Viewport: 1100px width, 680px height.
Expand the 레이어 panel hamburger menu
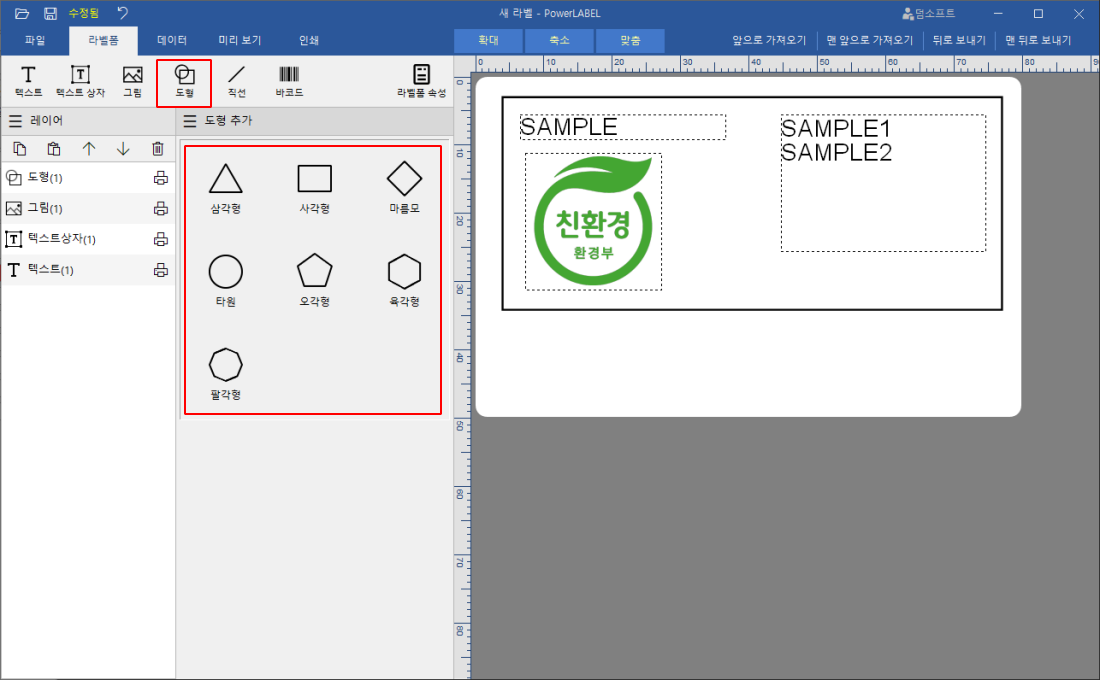(x=15, y=121)
